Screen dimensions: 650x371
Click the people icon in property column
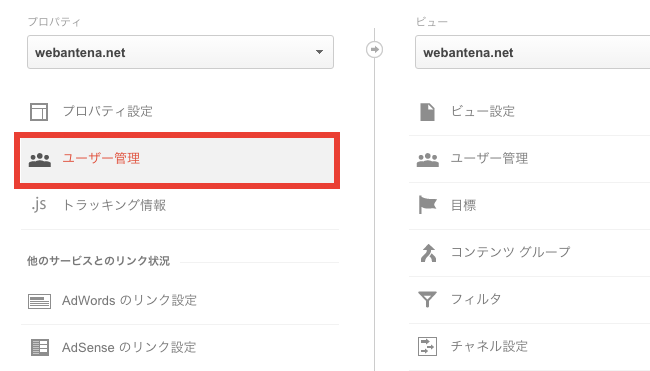pos(40,160)
